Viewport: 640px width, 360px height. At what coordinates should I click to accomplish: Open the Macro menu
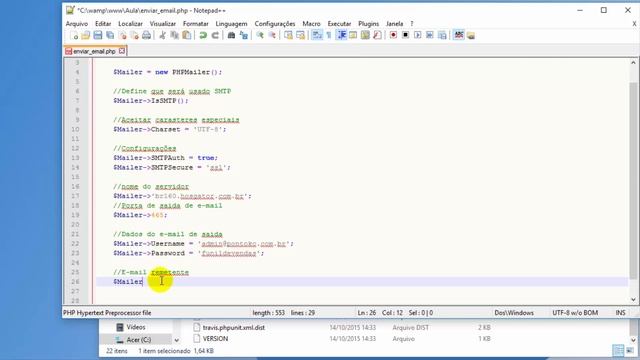[311, 24]
